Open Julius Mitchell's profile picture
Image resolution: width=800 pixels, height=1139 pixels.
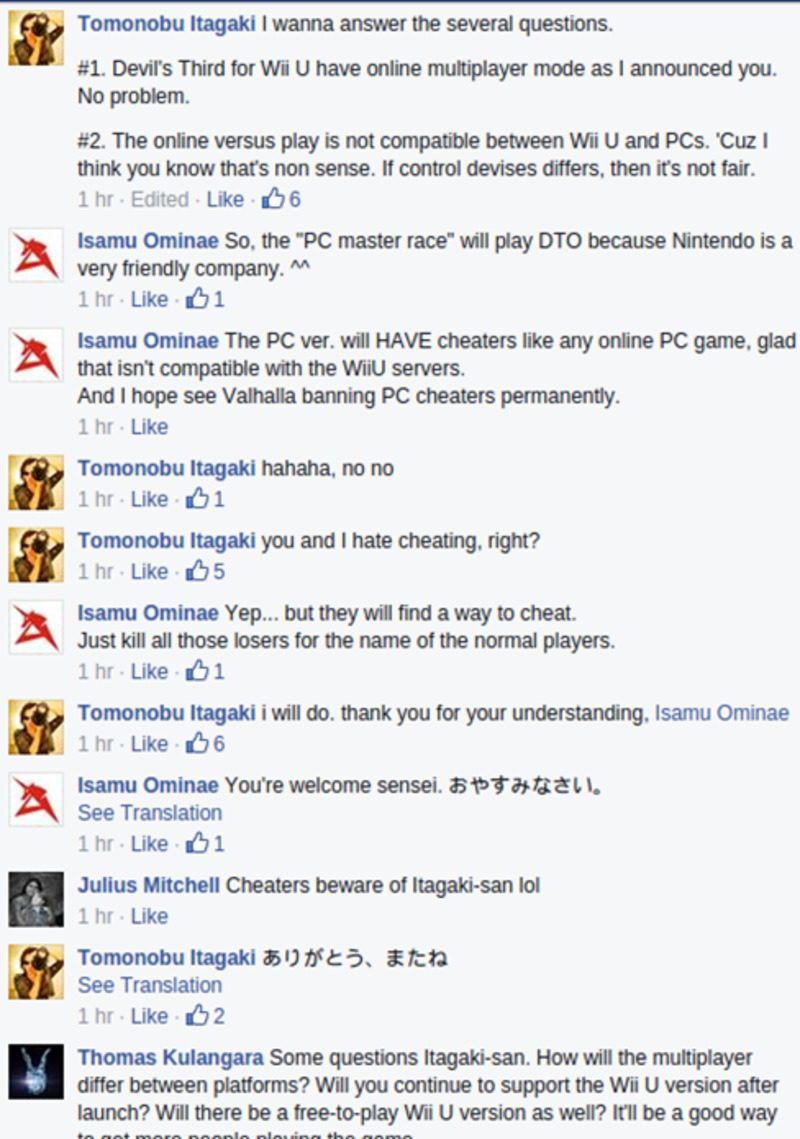coord(36,899)
